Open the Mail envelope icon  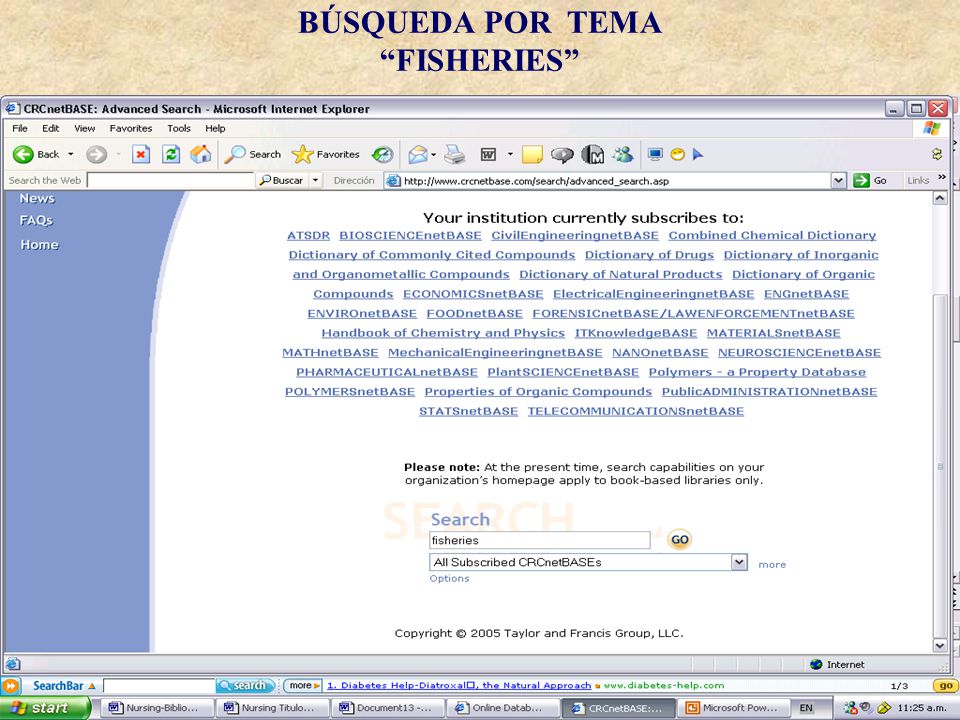tap(418, 154)
